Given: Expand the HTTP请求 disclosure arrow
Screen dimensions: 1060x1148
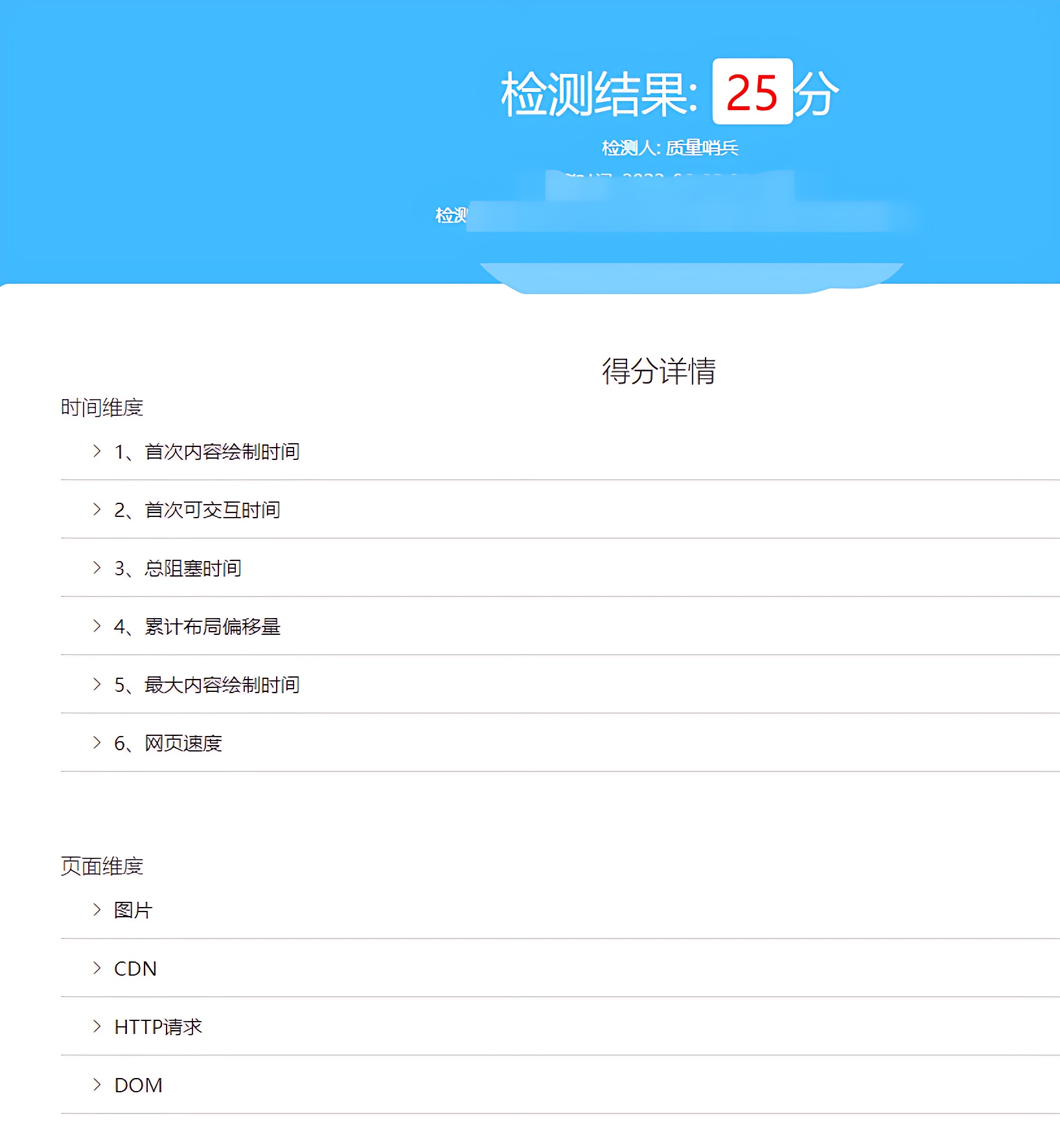Looking at the screenshot, I should [96, 1027].
